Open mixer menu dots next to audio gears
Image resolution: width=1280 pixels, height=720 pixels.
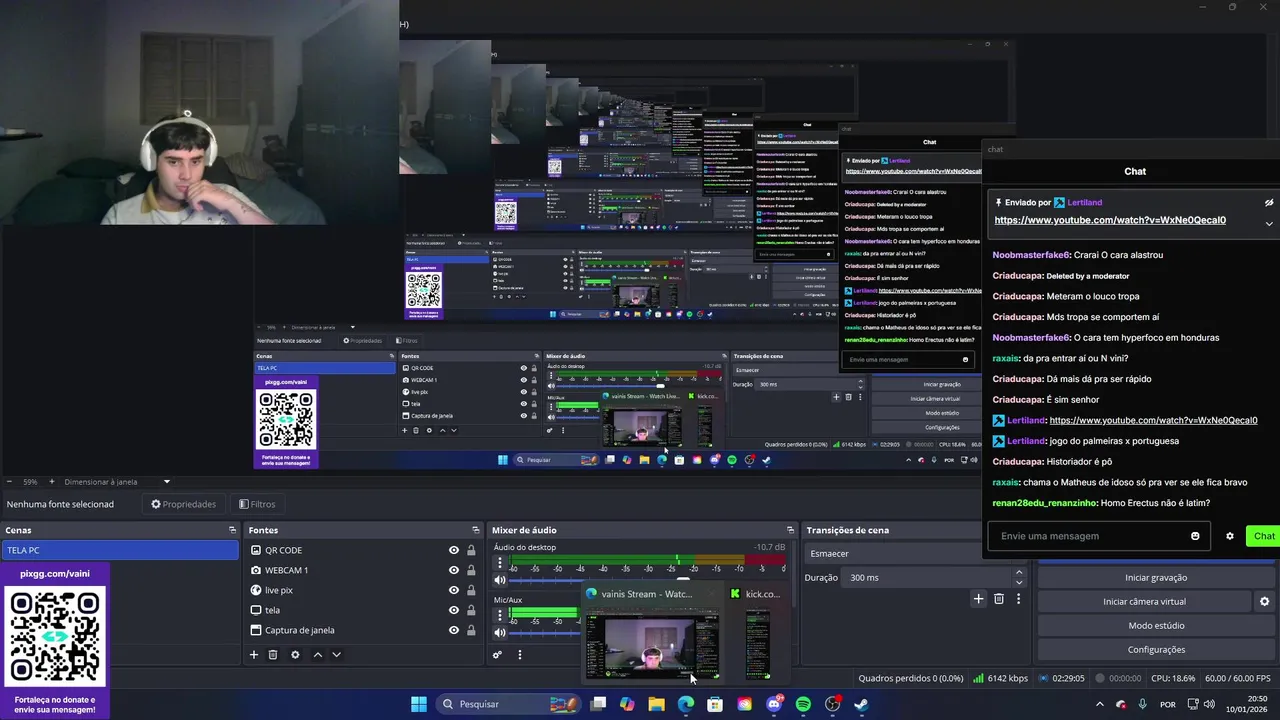click(519, 655)
